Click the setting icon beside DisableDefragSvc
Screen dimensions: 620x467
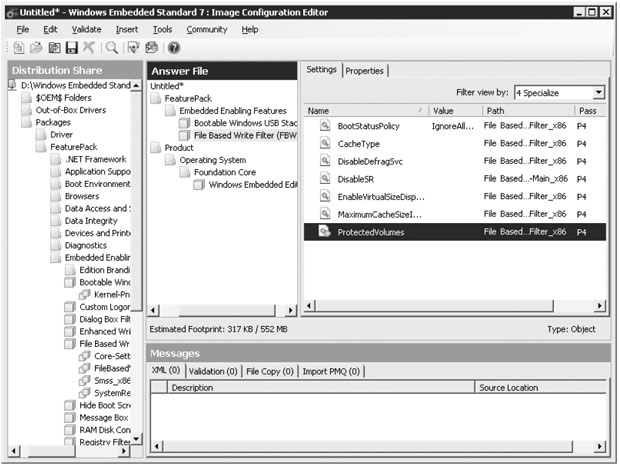tap(325, 161)
